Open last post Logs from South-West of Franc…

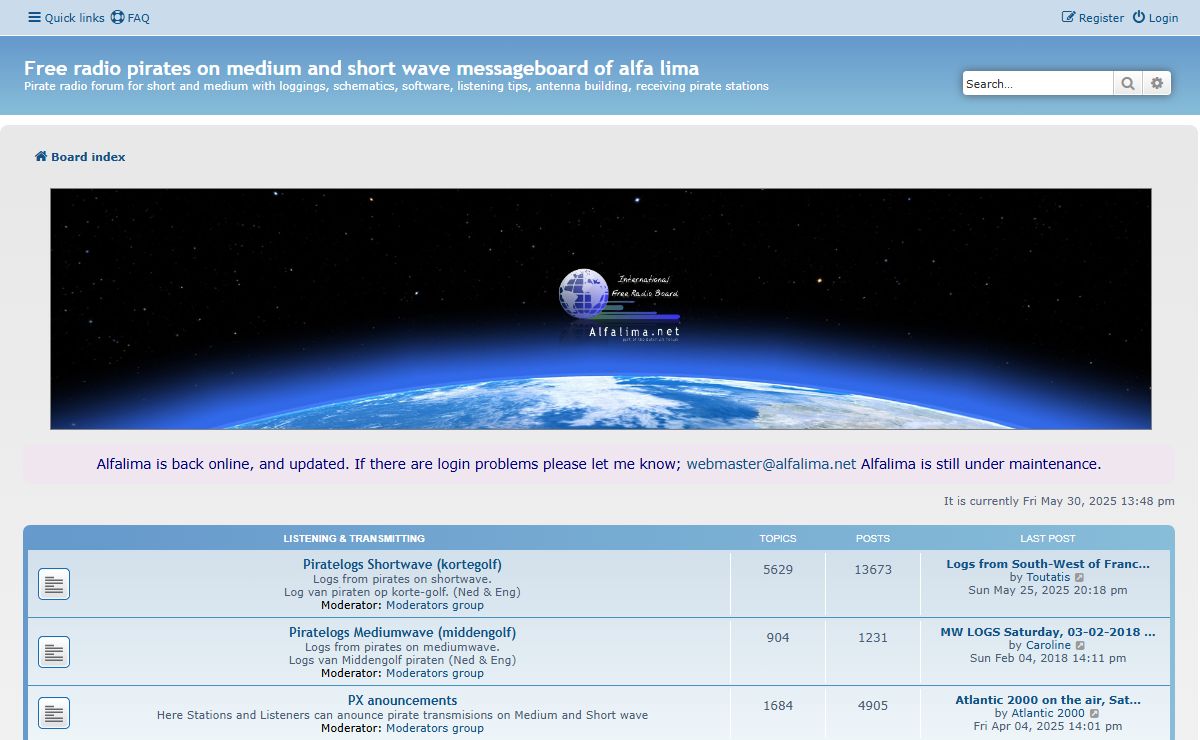click(x=1048, y=564)
